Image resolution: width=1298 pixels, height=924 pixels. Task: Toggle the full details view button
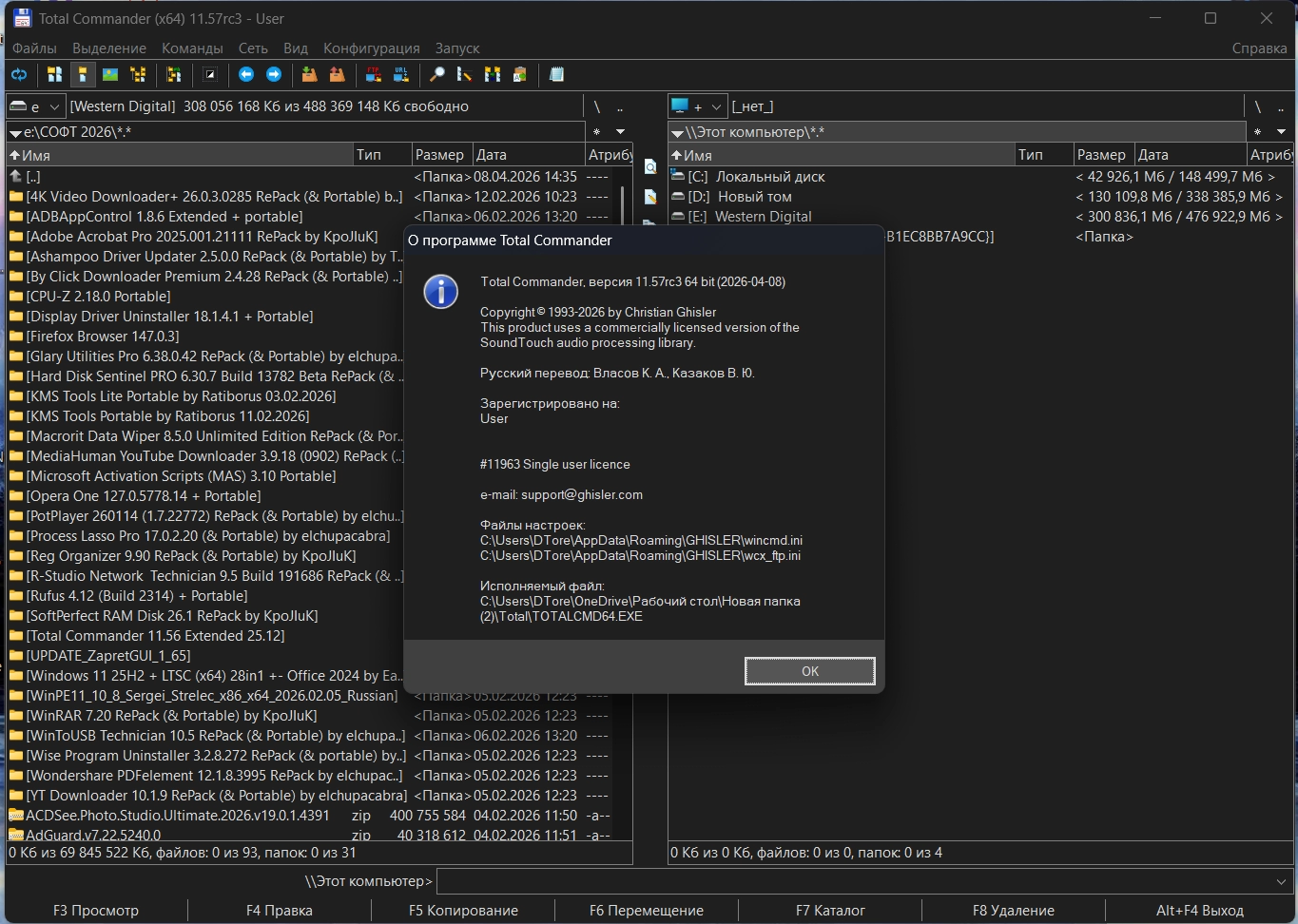[x=83, y=74]
